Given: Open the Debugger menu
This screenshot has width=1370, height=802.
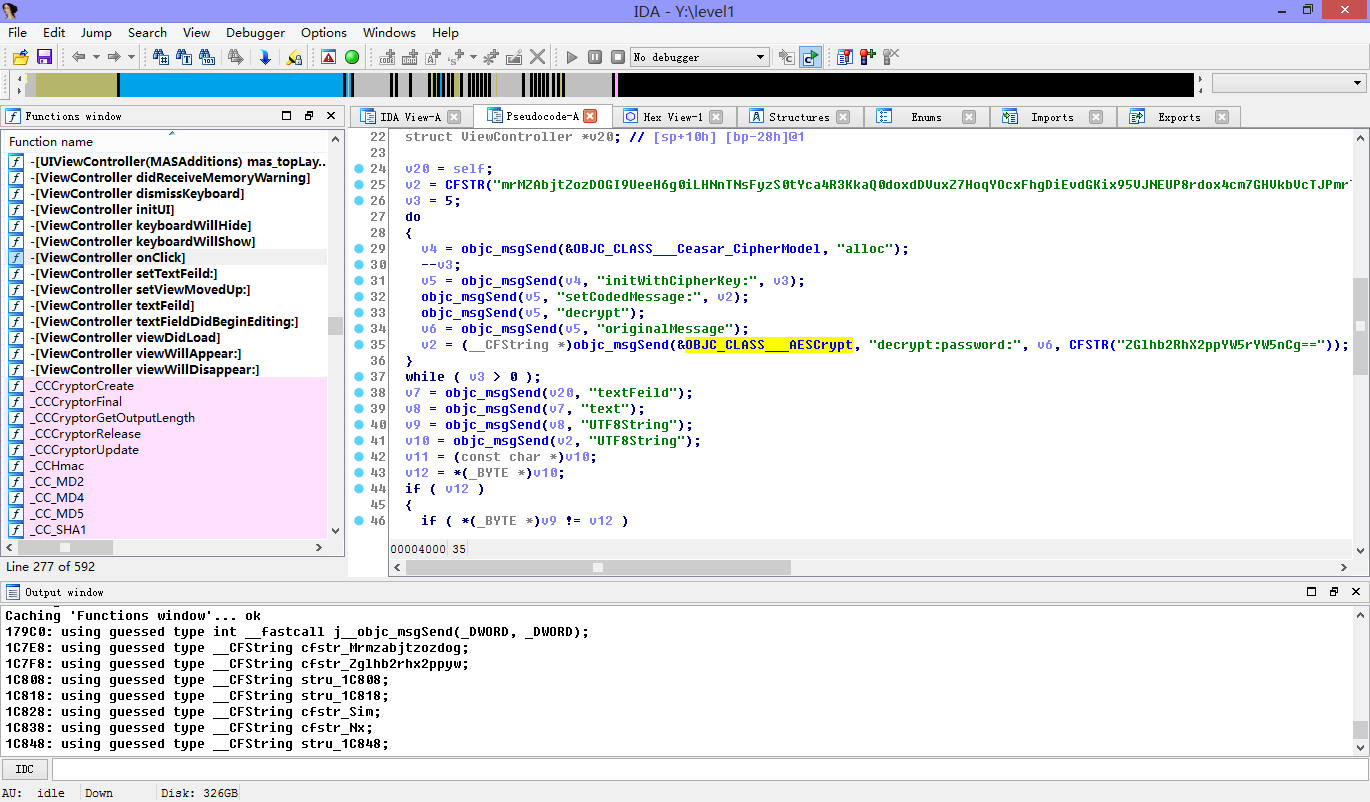Looking at the screenshot, I should point(255,32).
